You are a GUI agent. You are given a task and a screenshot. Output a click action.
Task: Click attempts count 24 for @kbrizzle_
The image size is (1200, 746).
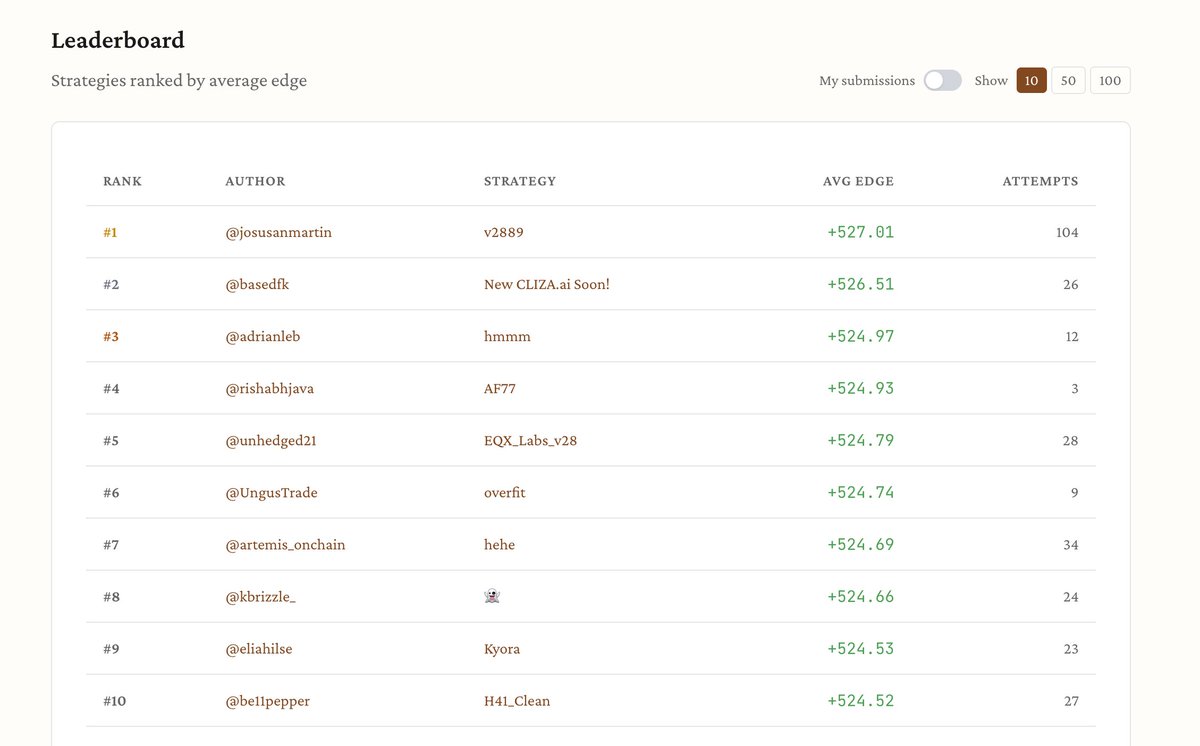[x=1071, y=596]
